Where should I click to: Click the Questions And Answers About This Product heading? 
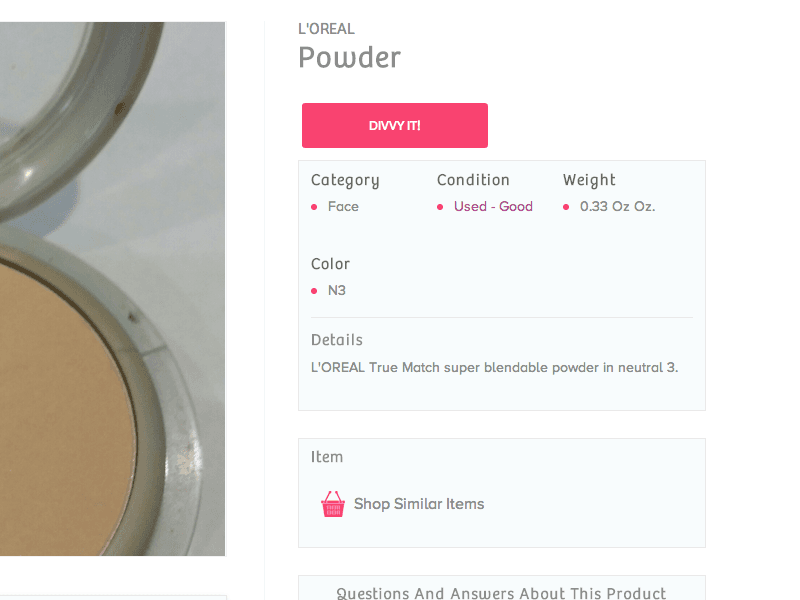point(501,593)
